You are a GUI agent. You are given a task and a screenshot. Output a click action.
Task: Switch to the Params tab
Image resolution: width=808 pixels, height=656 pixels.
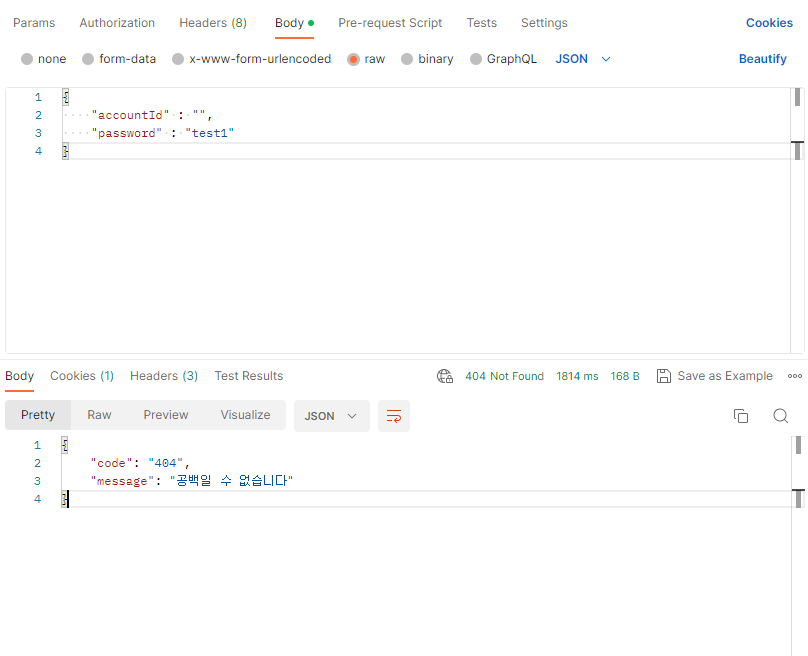tap(34, 23)
